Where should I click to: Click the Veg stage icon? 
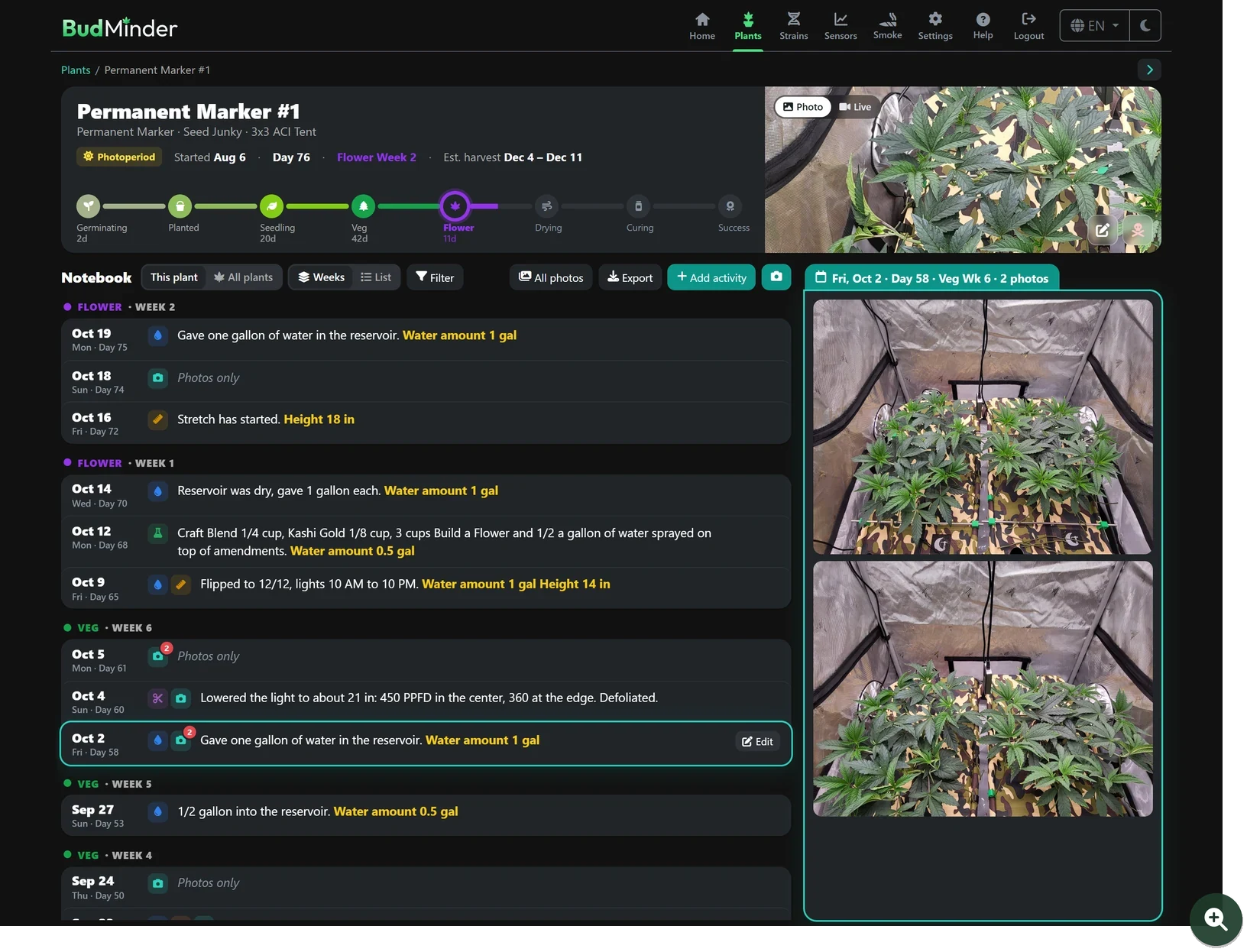pyautogui.click(x=363, y=206)
